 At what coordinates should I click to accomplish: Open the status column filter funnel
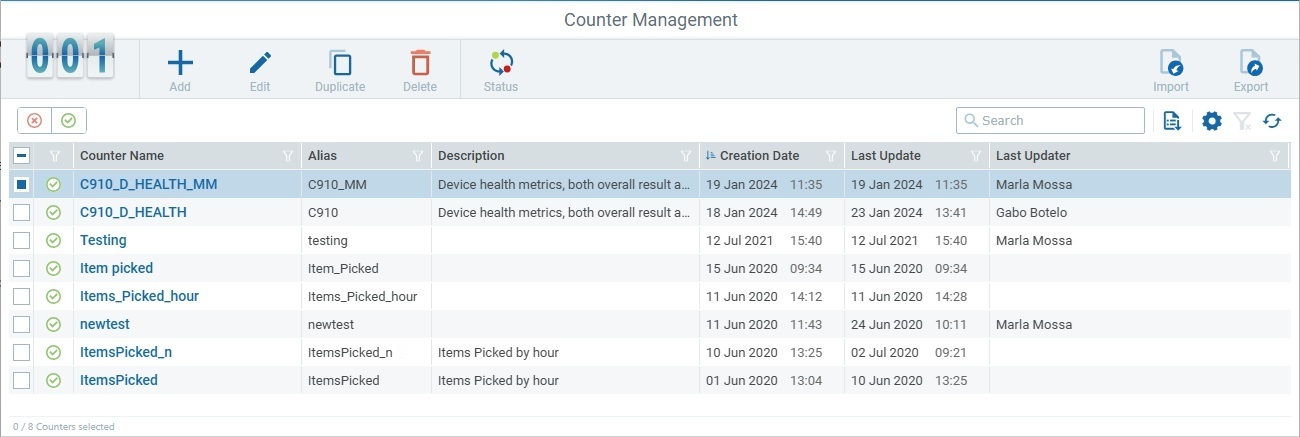(x=55, y=156)
